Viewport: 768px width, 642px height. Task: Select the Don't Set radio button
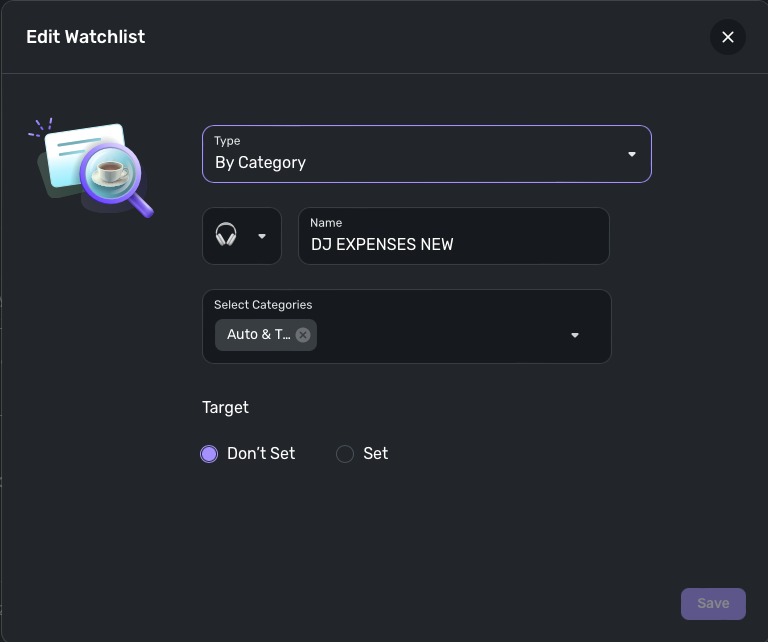pyautogui.click(x=209, y=454)
